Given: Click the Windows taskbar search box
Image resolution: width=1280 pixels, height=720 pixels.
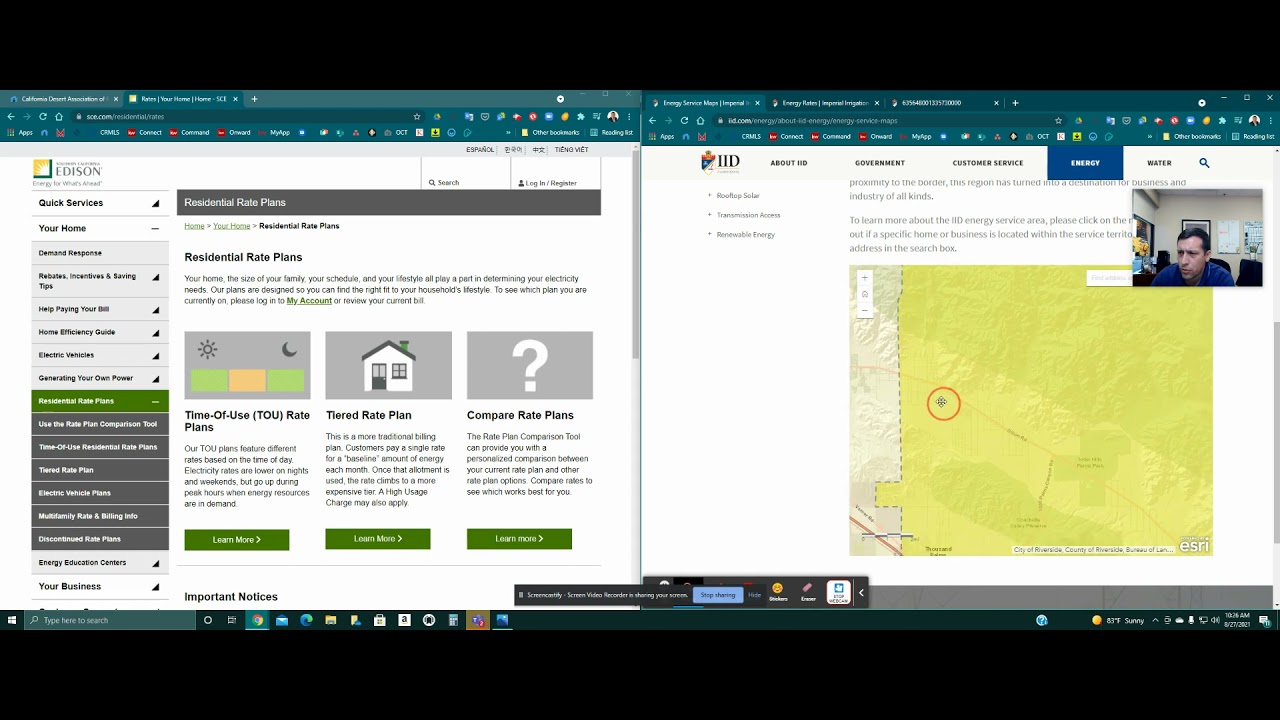Looking at the screenshot, I should (110, 620).
